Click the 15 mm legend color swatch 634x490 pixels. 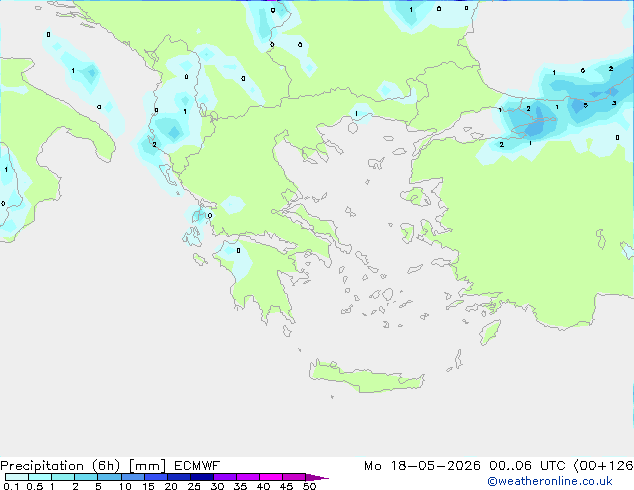pyautogui.click(x=156, y=477)
